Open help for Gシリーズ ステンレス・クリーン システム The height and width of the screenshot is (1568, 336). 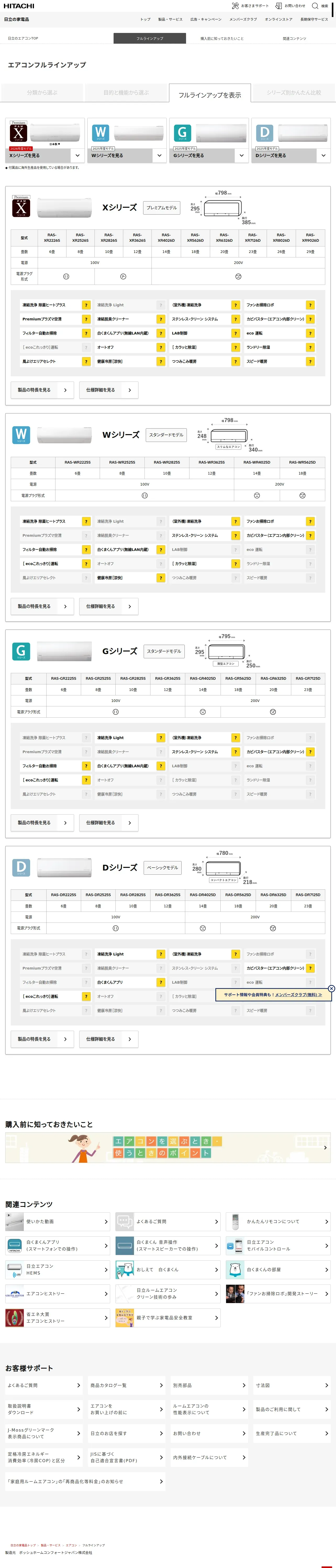click(235, 752)
